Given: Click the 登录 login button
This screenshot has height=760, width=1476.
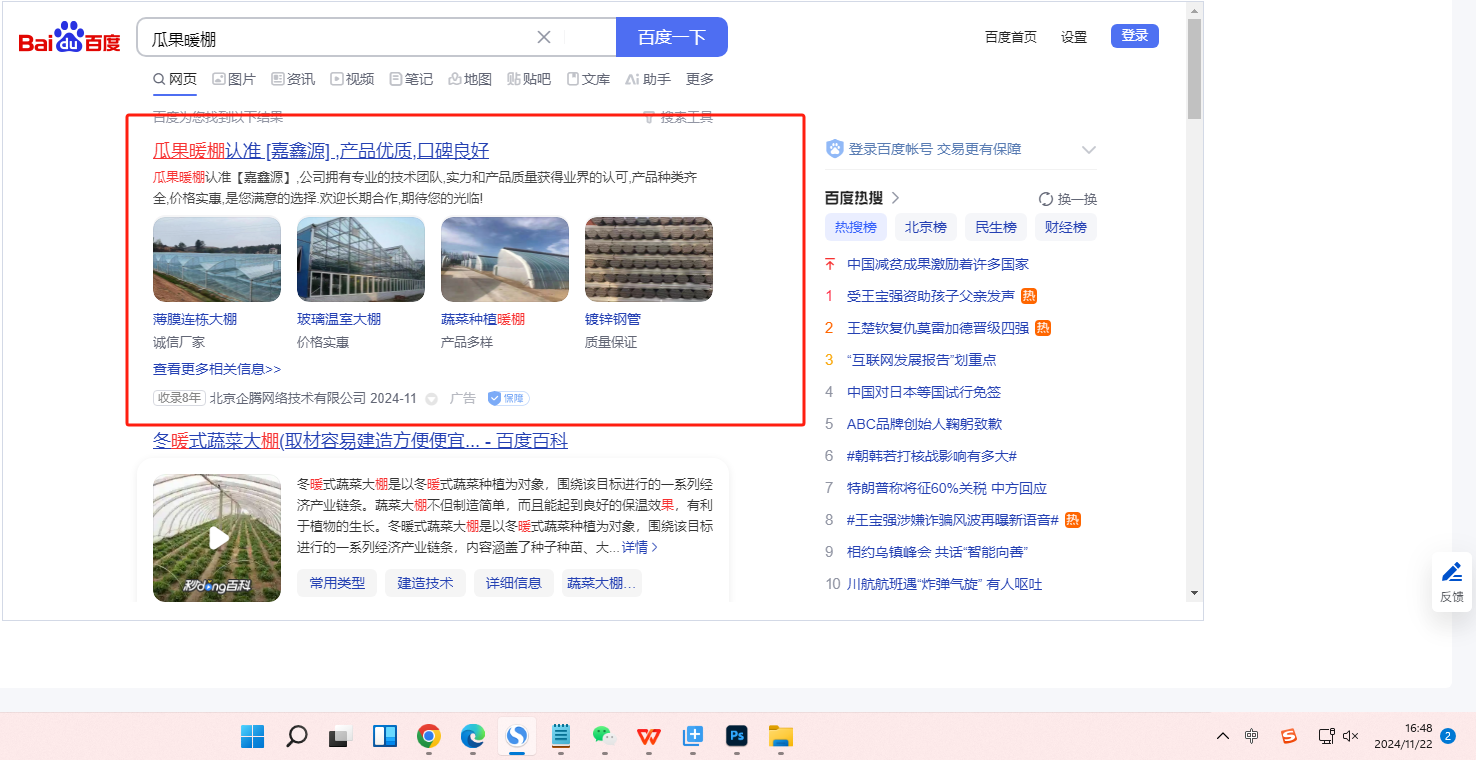Looking at the screenshot, I should pos(1134,36).
